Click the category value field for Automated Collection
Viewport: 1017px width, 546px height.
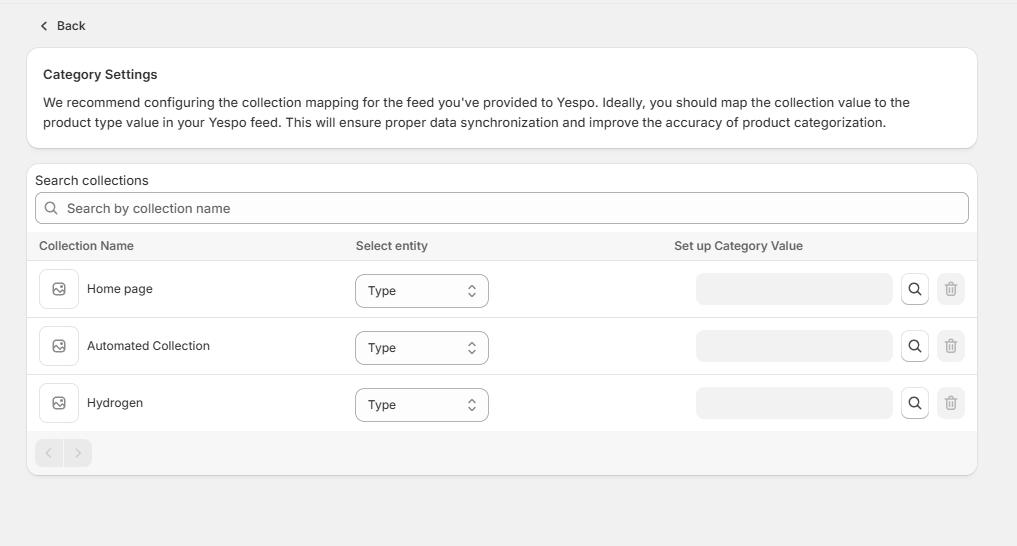794,346
